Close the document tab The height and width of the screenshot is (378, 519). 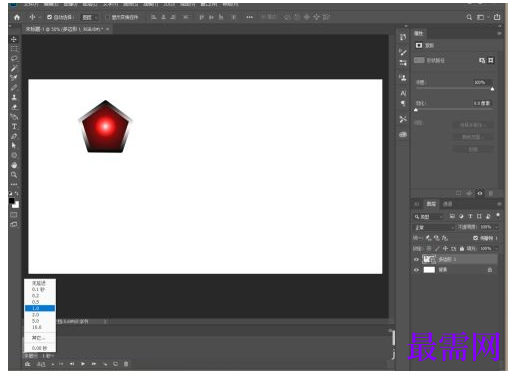tap(108, 29)
